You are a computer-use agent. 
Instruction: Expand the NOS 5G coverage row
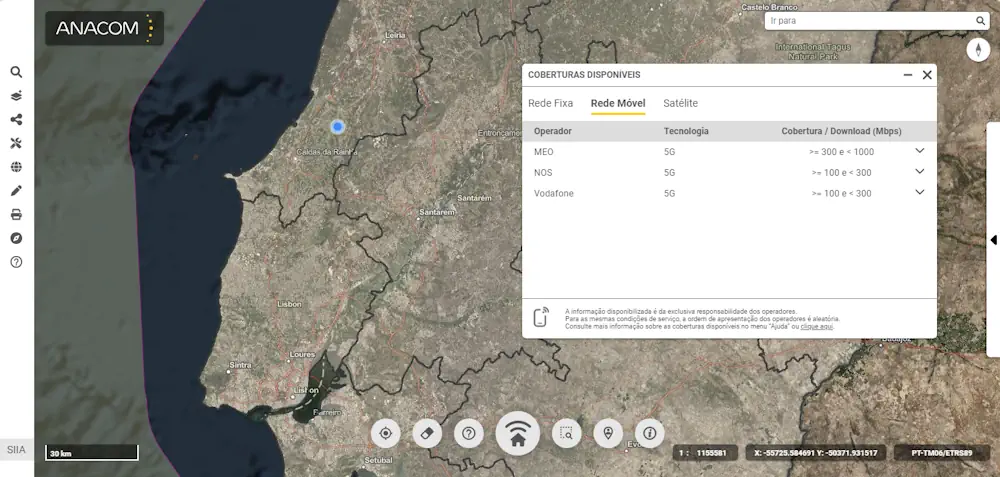tap(920, 172)
